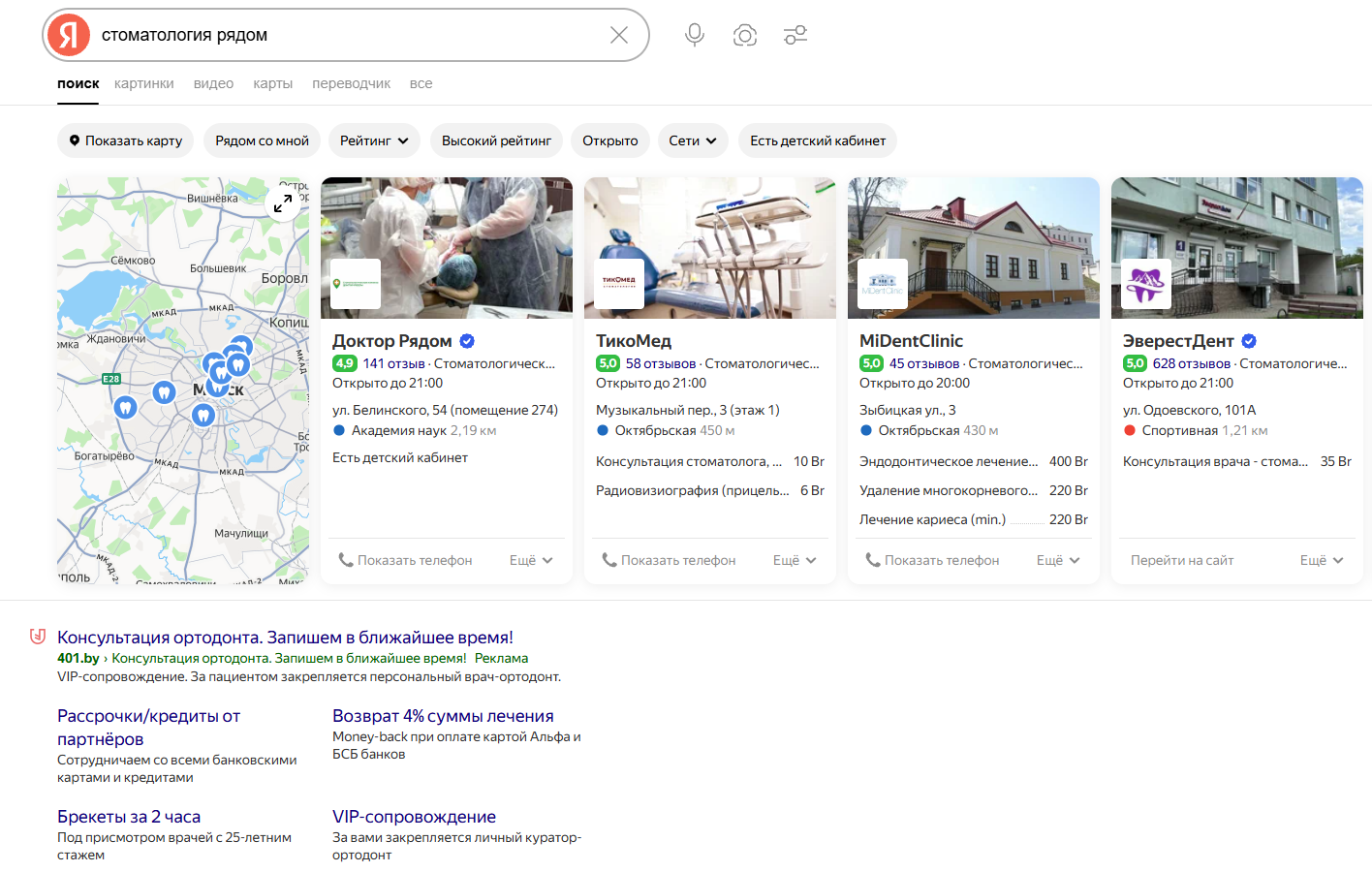The image size is (1372, 872).
Task: Open search settings sliders icon
Action: point(795,35)
